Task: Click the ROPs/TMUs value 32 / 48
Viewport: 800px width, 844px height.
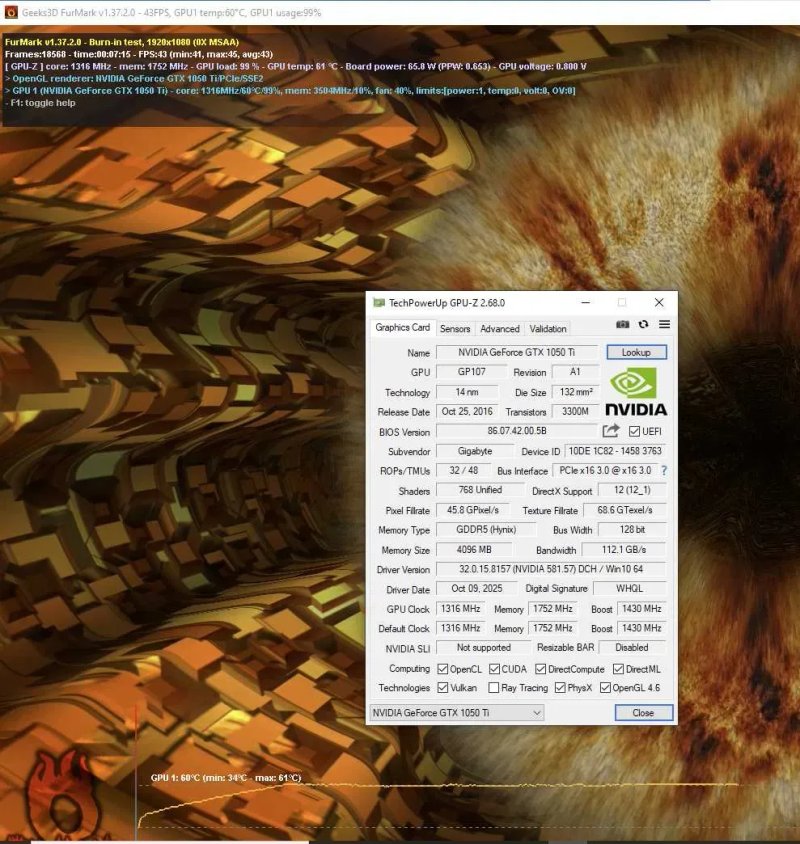Action: (x=463, y=470)
